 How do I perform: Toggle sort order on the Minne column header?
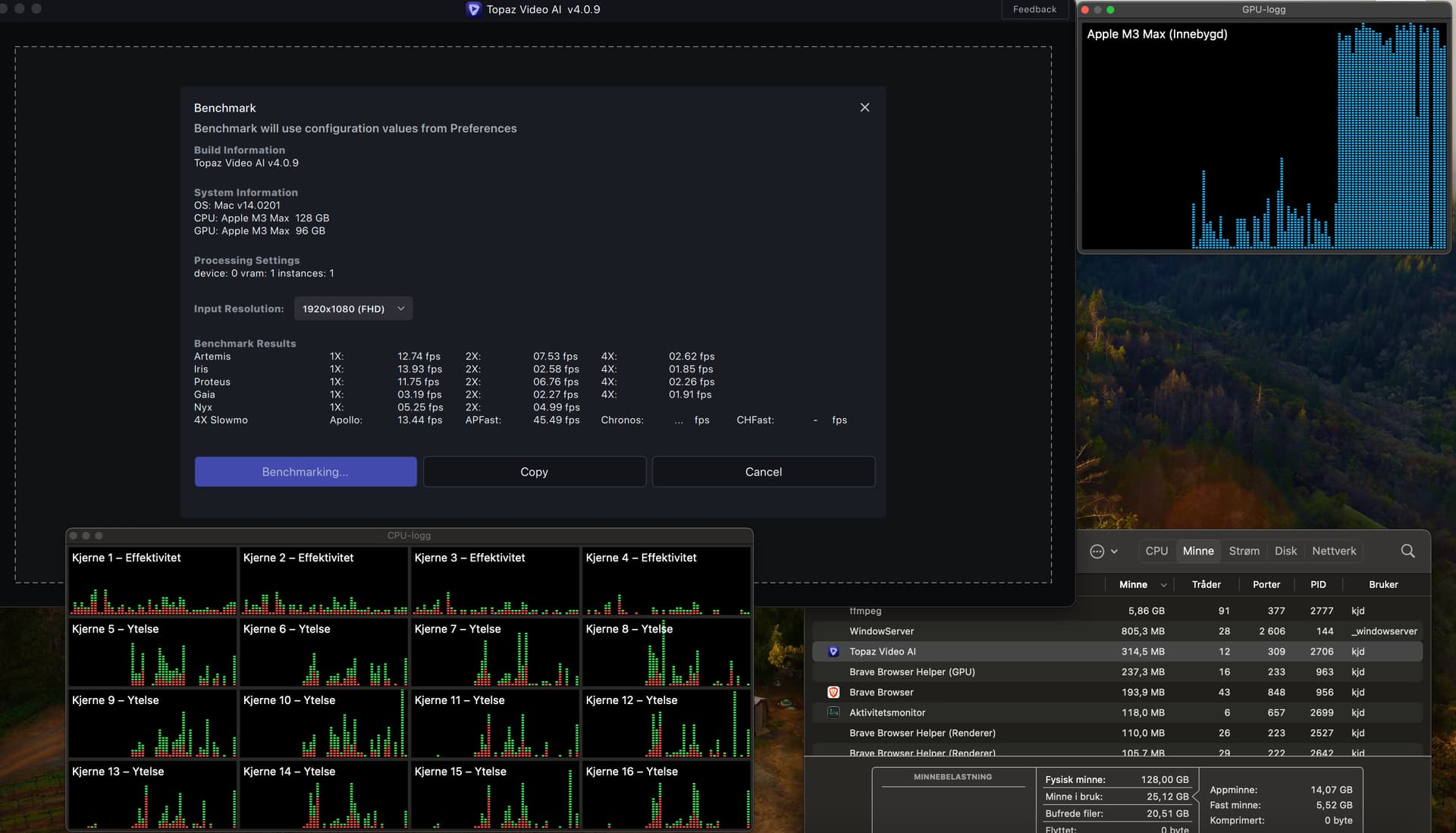[x=1135, y=584]
